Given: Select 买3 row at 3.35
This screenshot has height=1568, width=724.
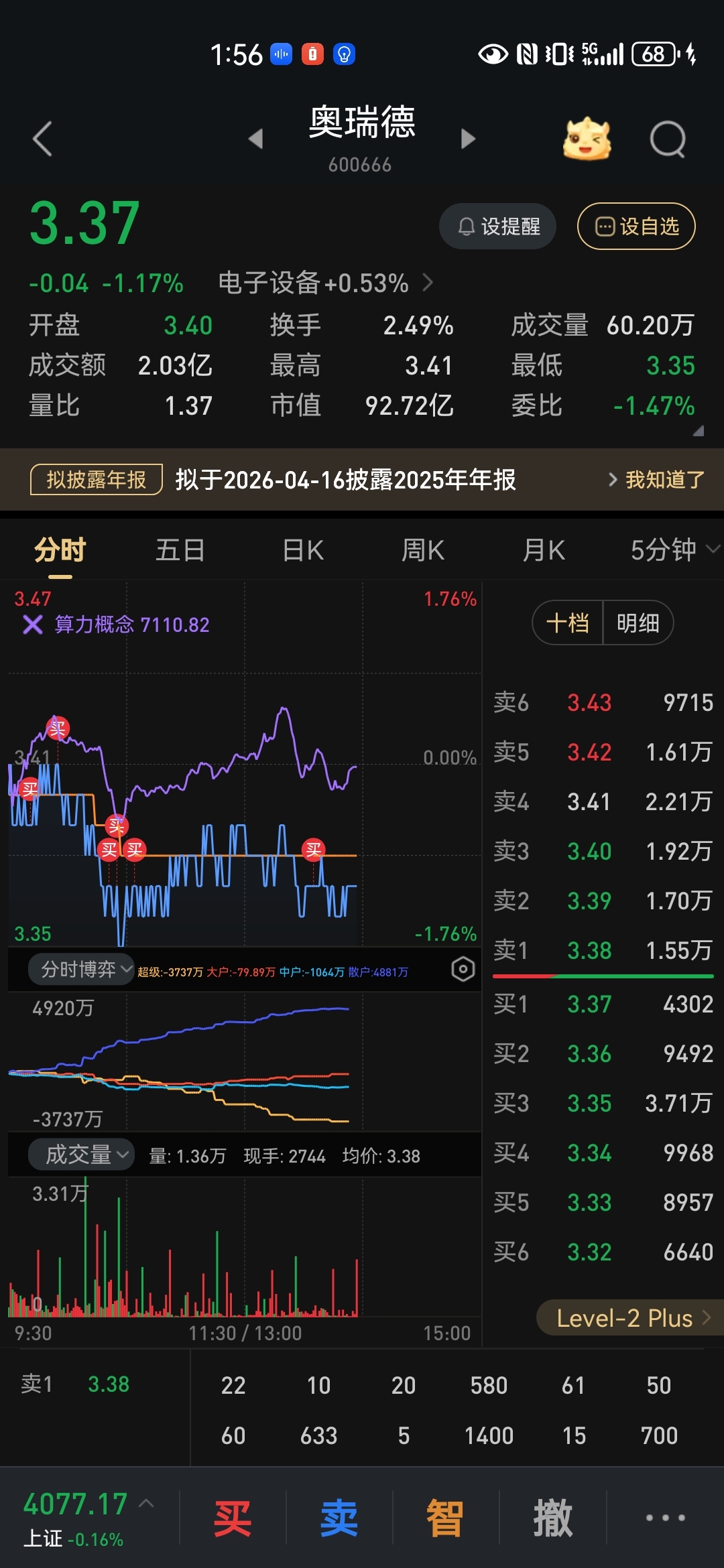Looking at the screenshot, I should click(x=603, y=1103).
